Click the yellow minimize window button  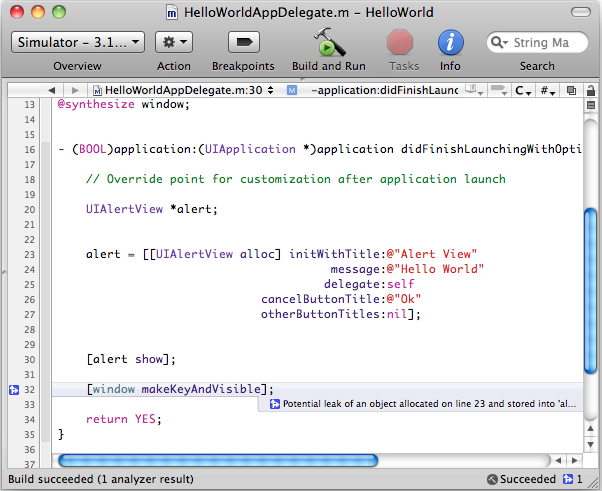click(x=38, y=12)
